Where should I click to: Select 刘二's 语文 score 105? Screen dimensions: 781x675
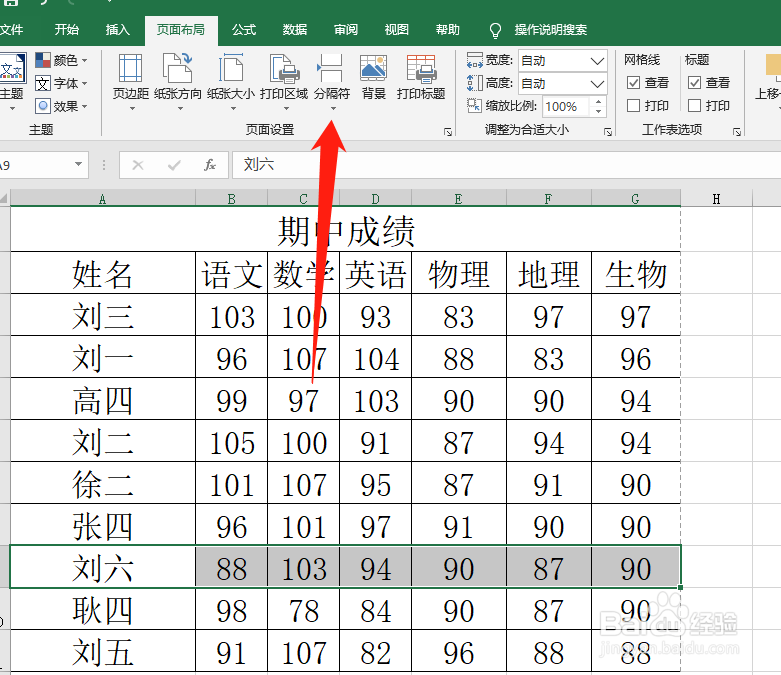pos(232,441)
